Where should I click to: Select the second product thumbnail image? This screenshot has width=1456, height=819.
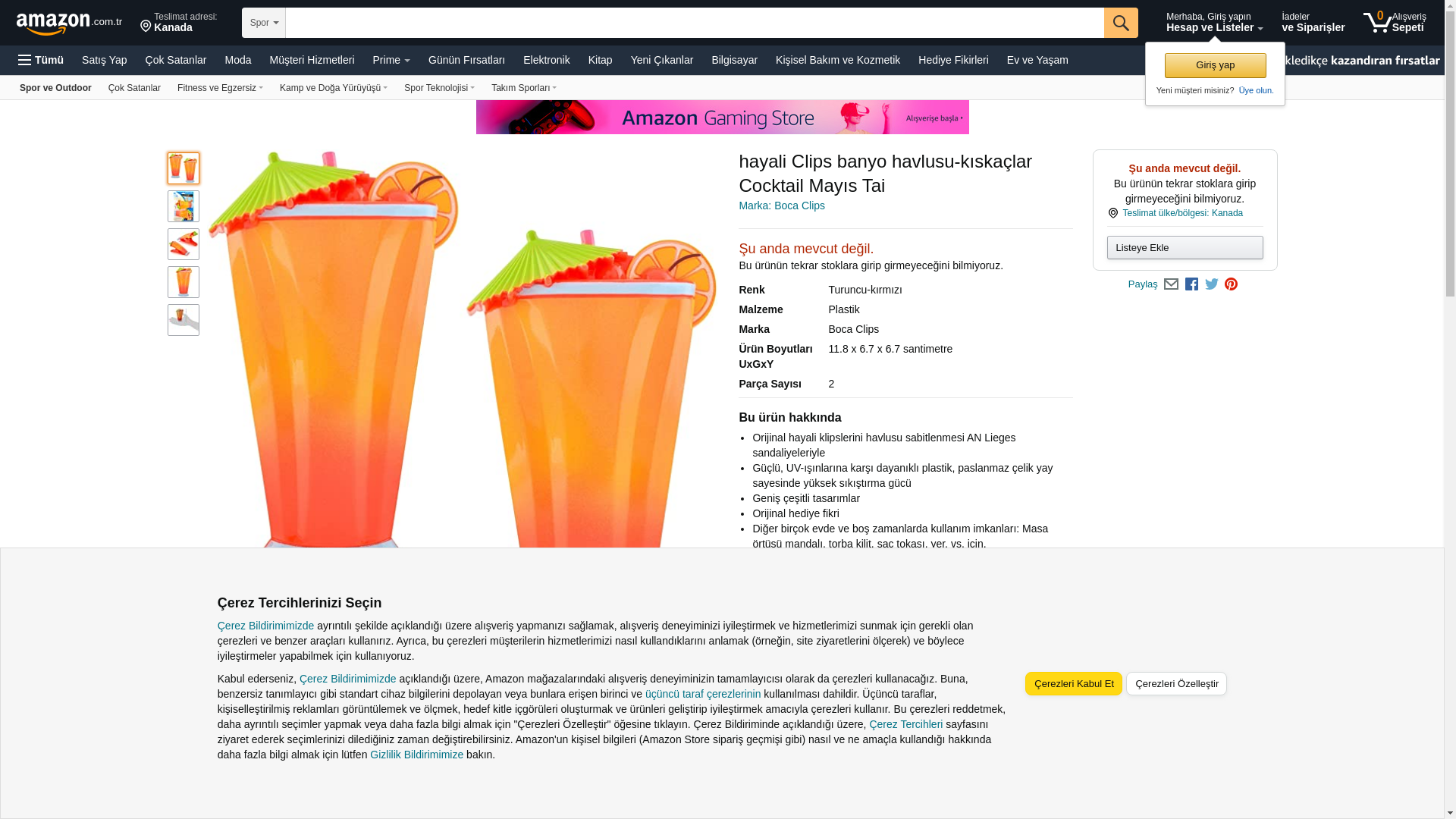184,206
